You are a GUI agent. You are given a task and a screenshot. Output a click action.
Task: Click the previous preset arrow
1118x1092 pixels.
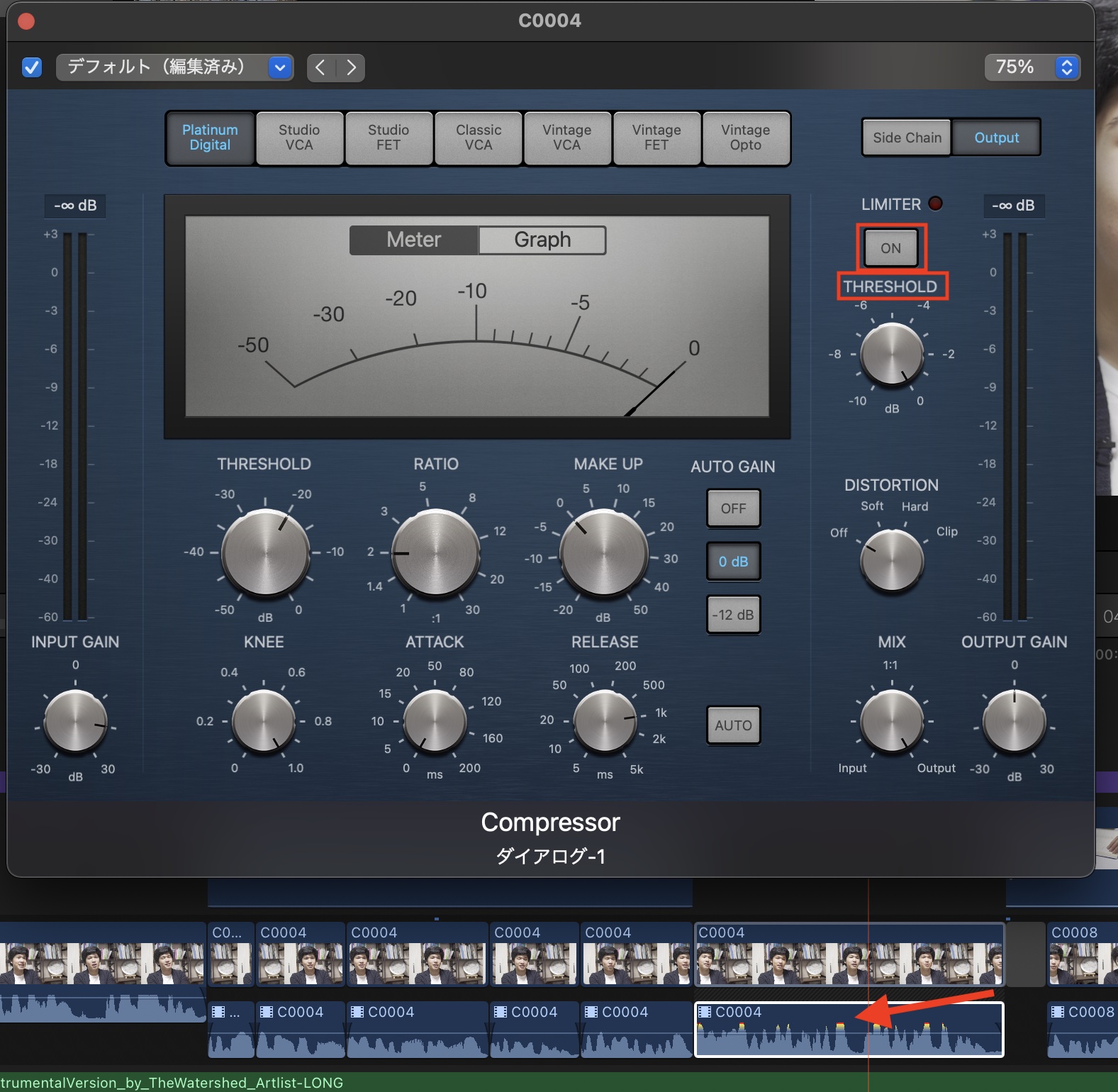click(x=321, y=67)
